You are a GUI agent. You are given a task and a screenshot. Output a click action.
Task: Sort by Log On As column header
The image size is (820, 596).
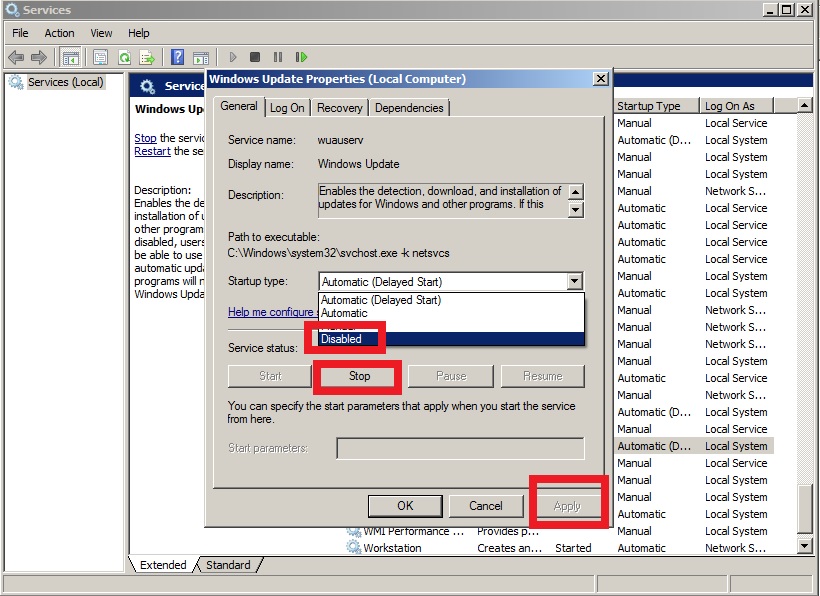[x=736, y=106]
